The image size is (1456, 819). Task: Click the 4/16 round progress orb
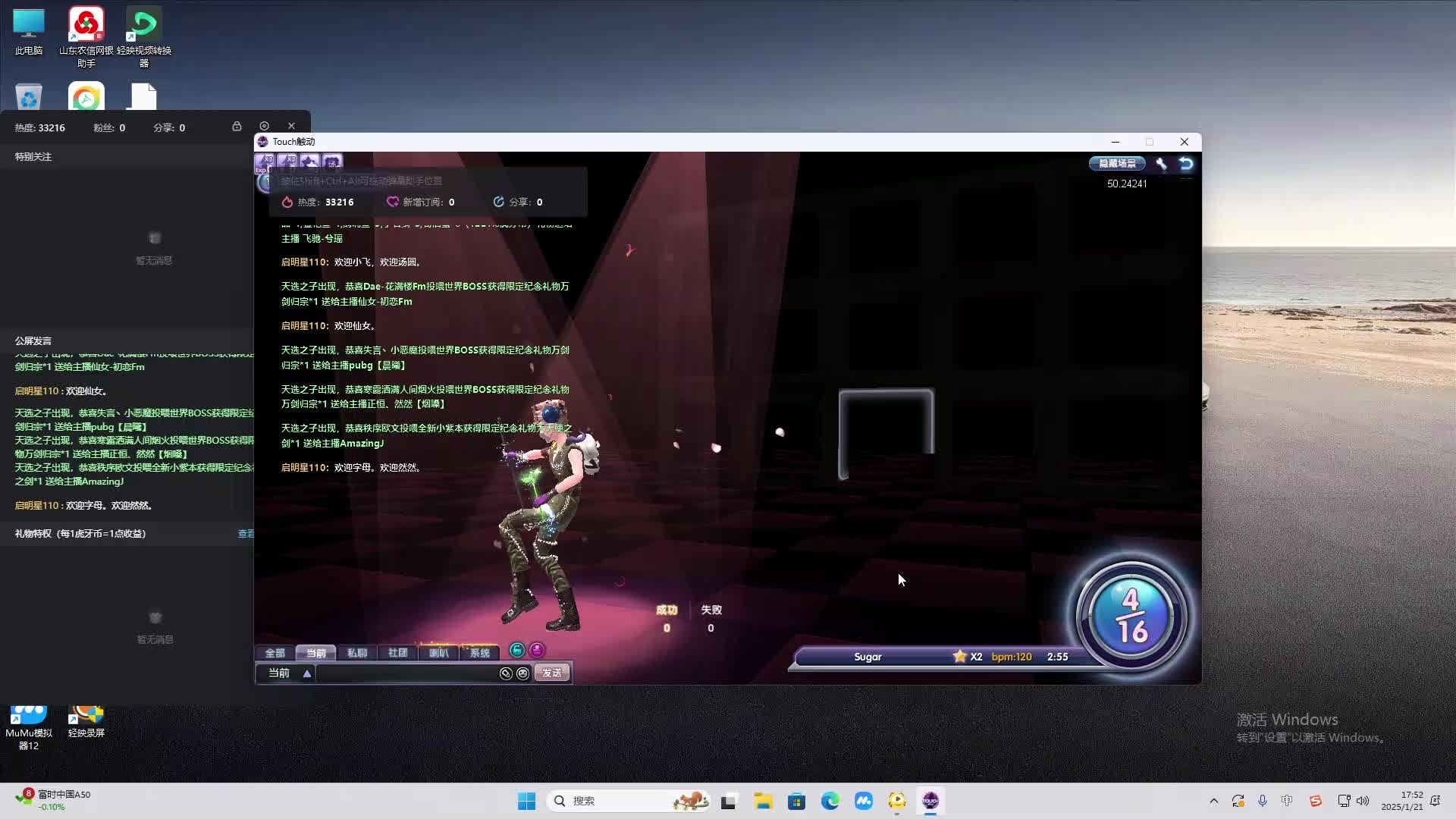tap(1131, 617)
